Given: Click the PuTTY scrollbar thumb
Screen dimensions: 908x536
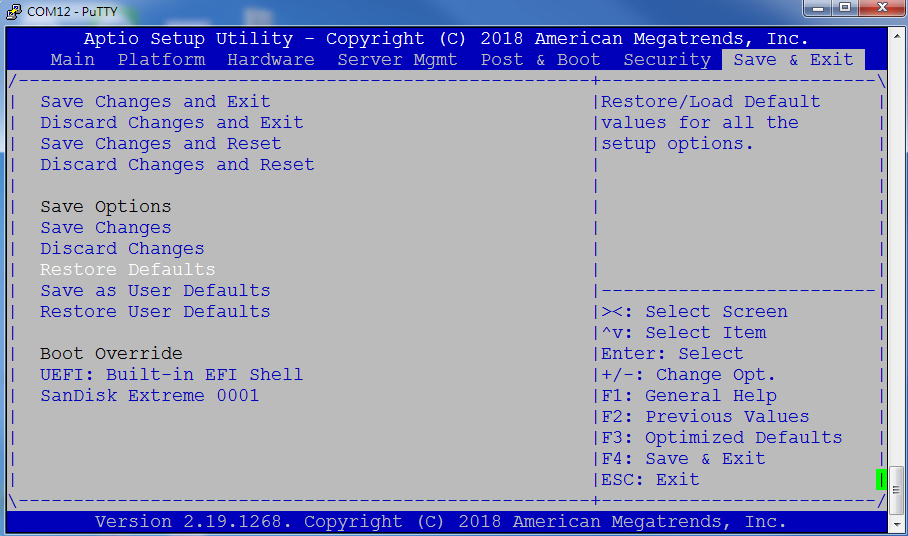Looking at the screenshot, I should click(896, 490).
